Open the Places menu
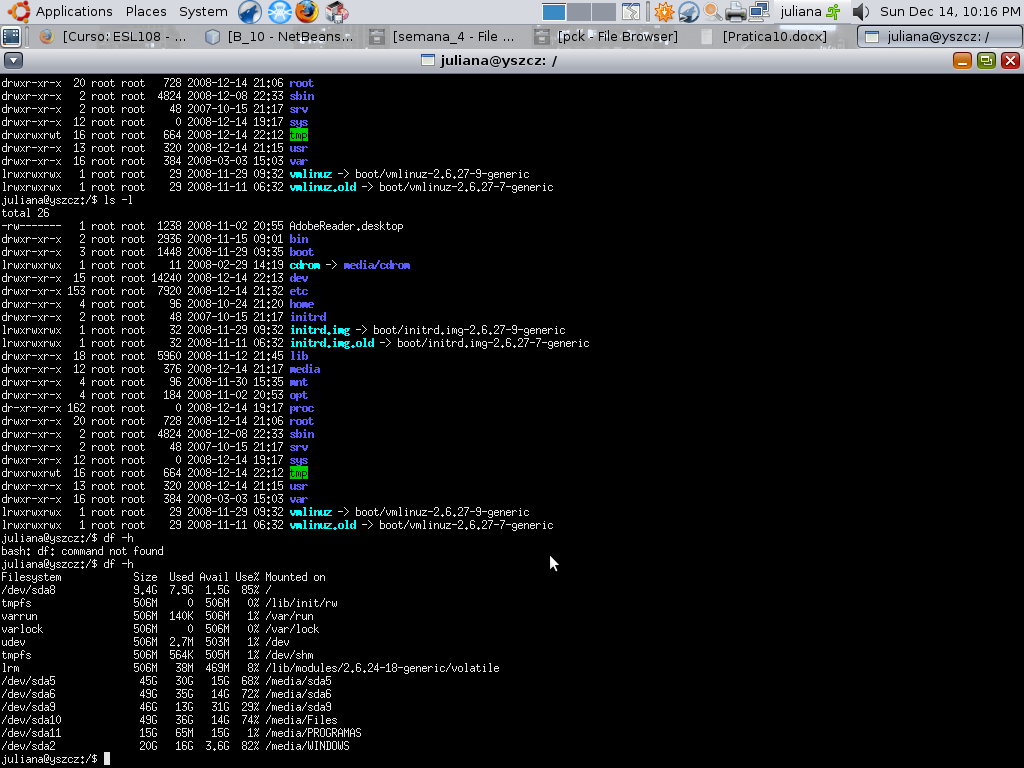The width and height of the screenshot is (1024, 768). pyautogui.click(x=146, y=11)
